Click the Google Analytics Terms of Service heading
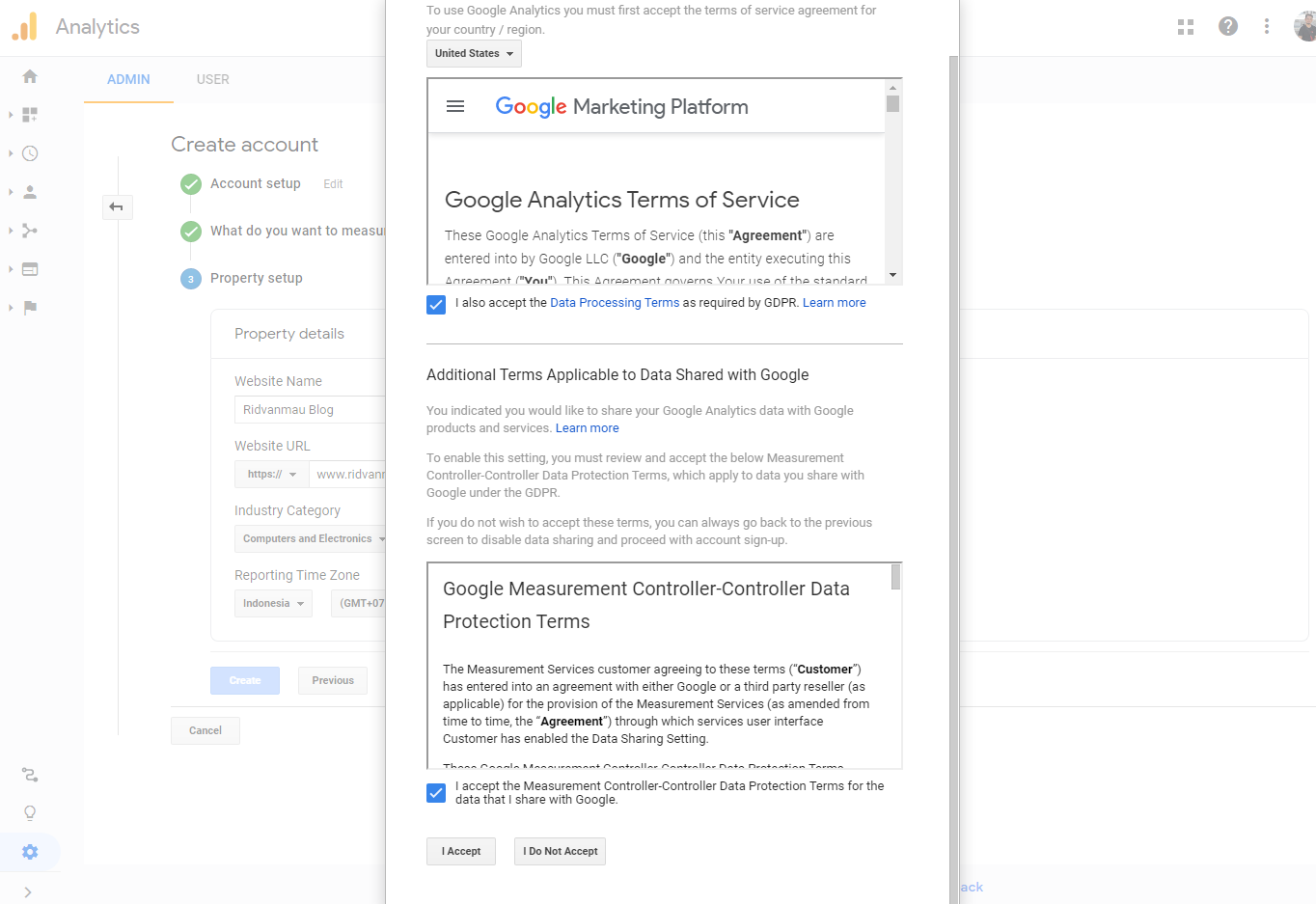Screen dimensions: 1316x904 tap(622, 200)
